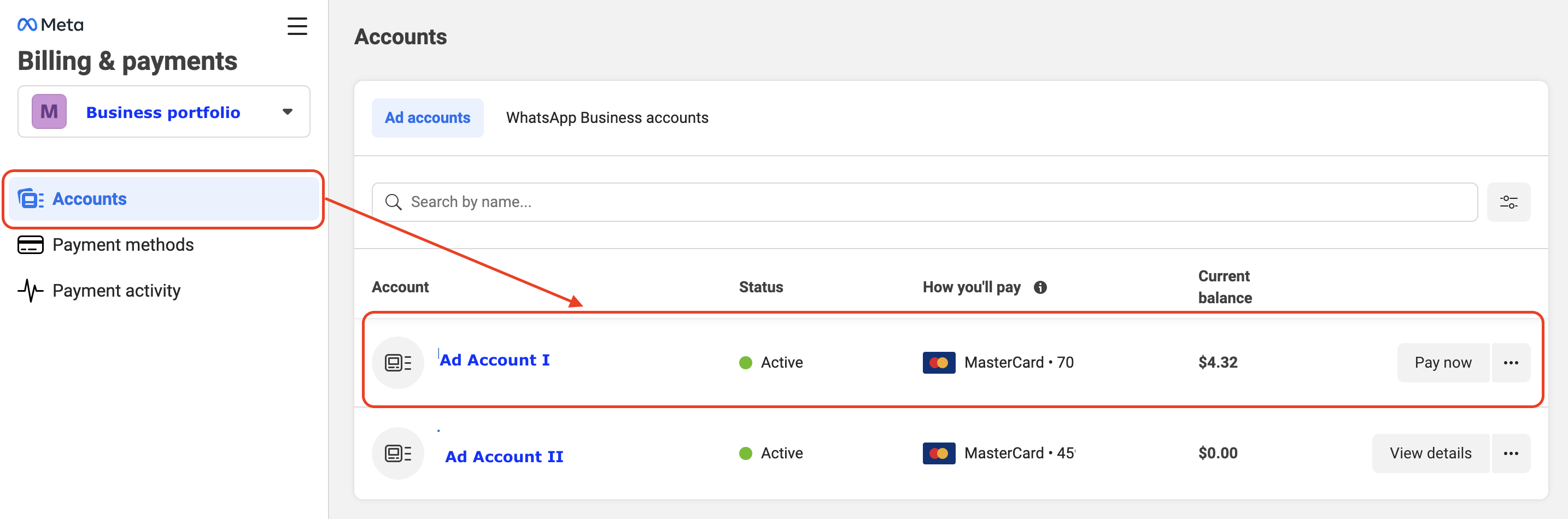Click the Accounts page heading
The image size is (1568, 519).
[x=401, y=37]
